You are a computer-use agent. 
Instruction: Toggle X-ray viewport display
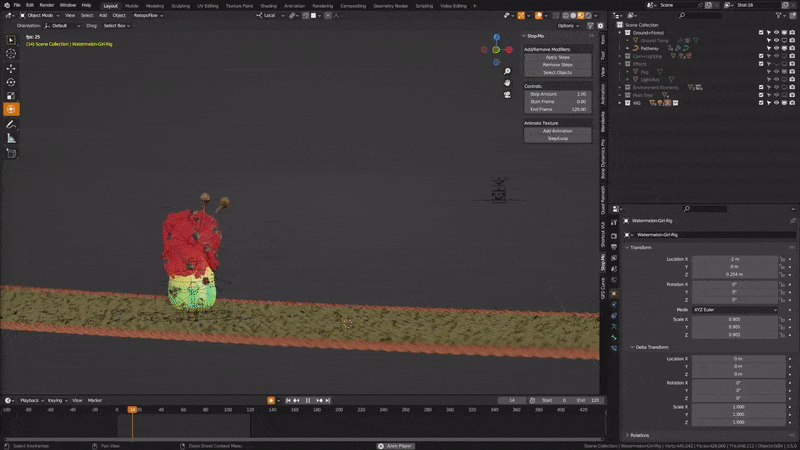pyautogui.click(x=556, y=16)
